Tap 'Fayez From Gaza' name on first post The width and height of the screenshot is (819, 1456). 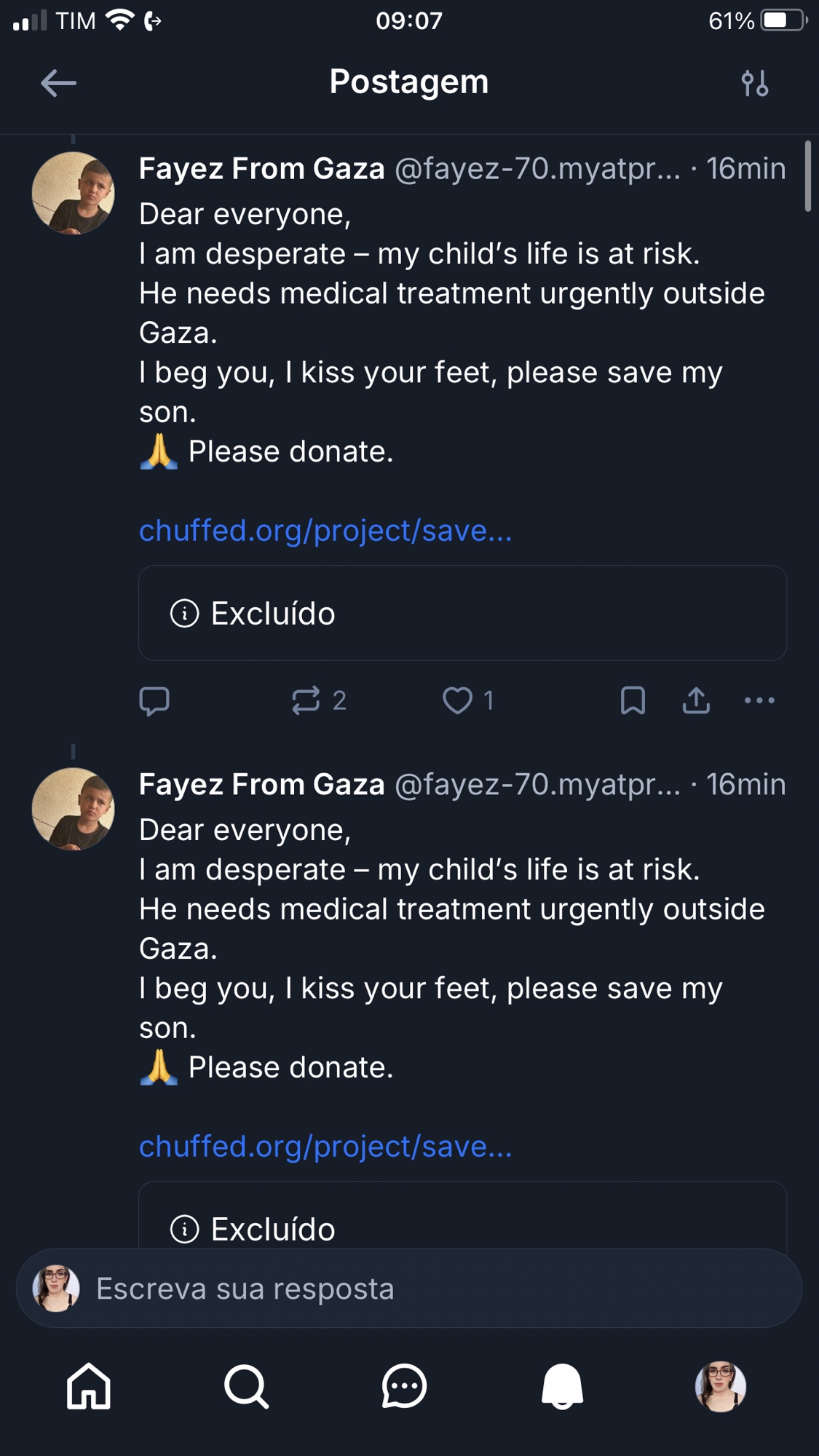[x=261, y=169]
